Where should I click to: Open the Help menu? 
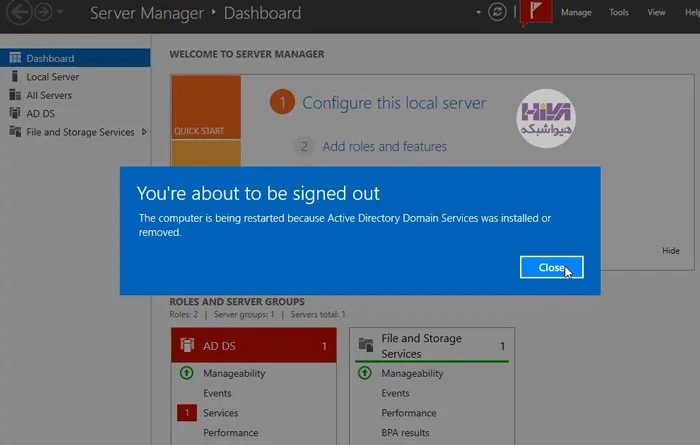coord(692,12)
